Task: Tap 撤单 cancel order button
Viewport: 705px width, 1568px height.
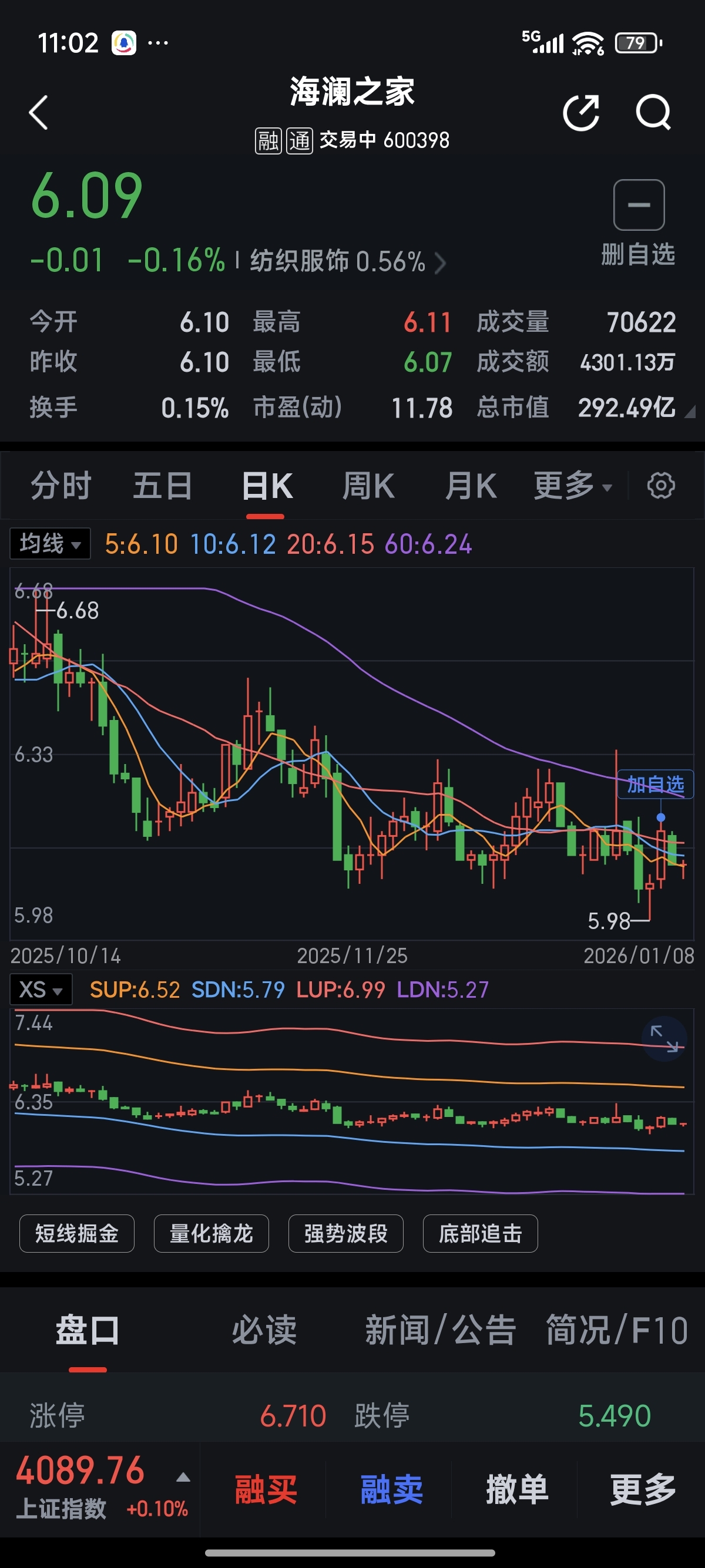Action: coord(517,1489)
